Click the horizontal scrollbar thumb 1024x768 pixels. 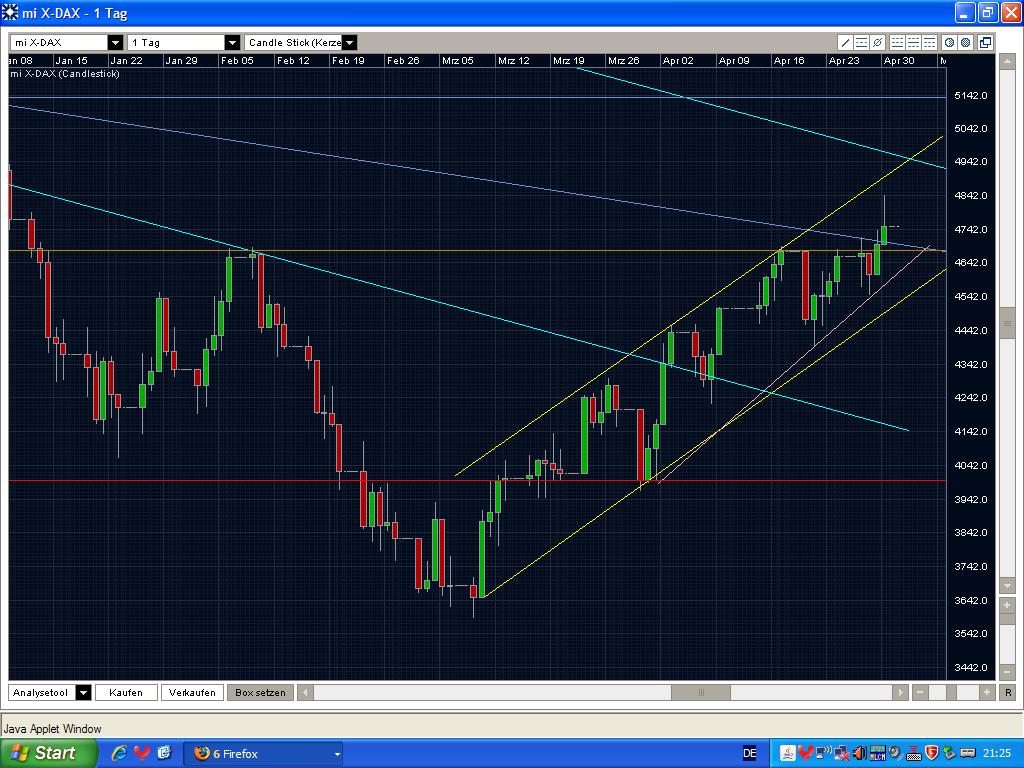point(701,692)
